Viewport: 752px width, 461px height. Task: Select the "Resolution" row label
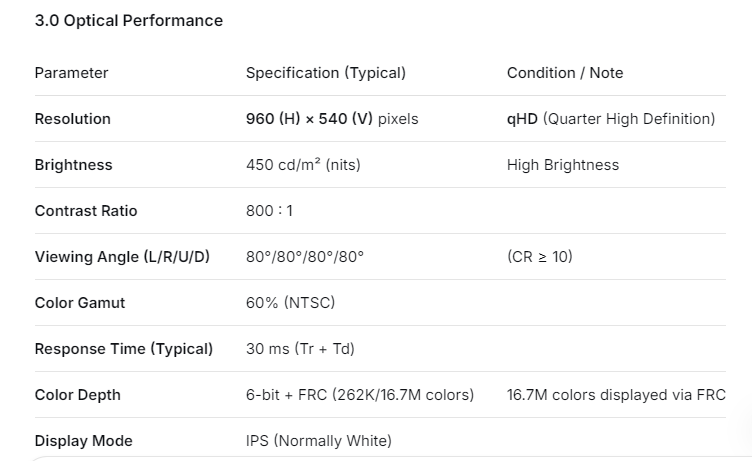[x=72, y=119]
